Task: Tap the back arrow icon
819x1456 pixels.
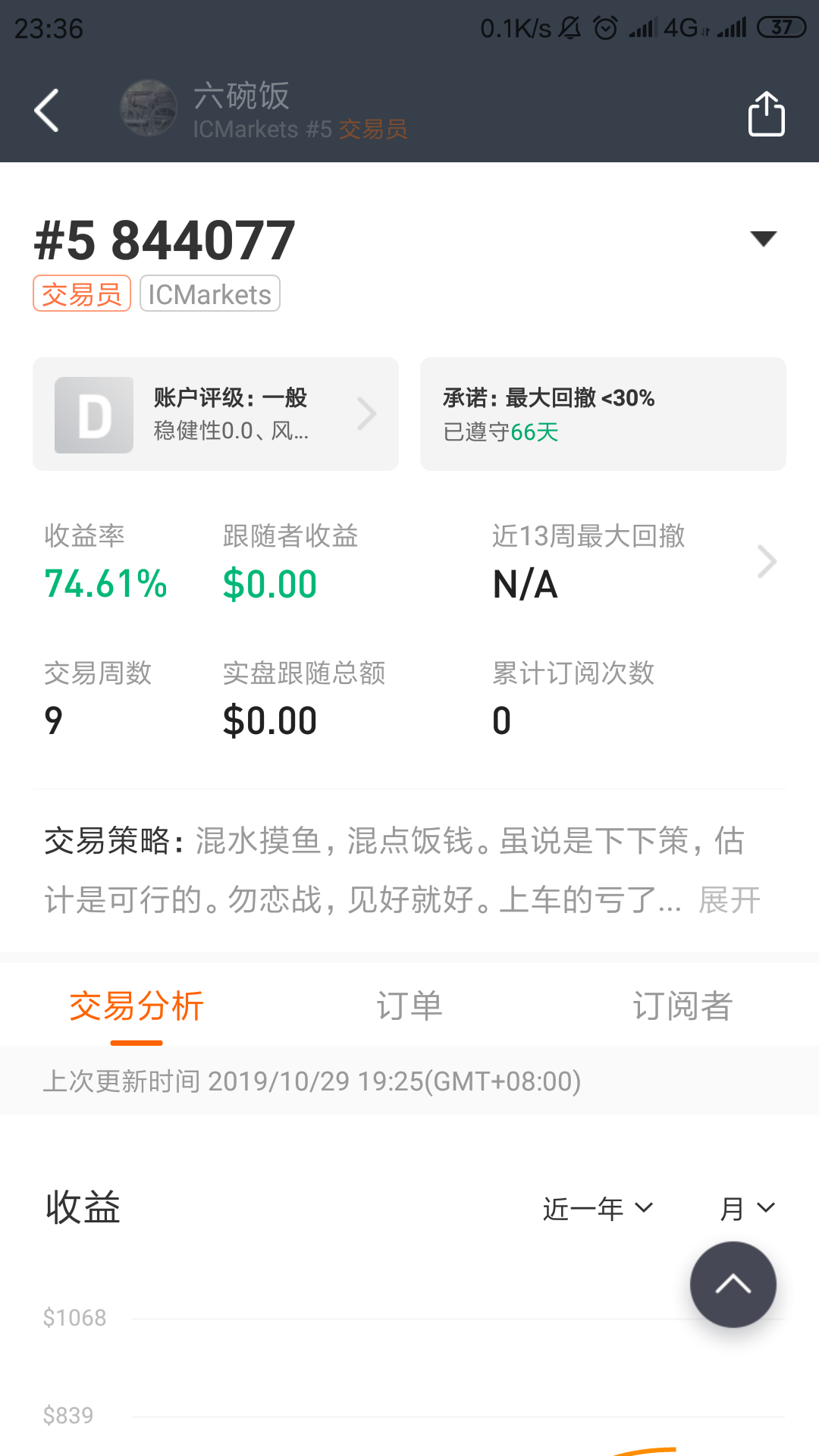Action: tap(47, 111)
